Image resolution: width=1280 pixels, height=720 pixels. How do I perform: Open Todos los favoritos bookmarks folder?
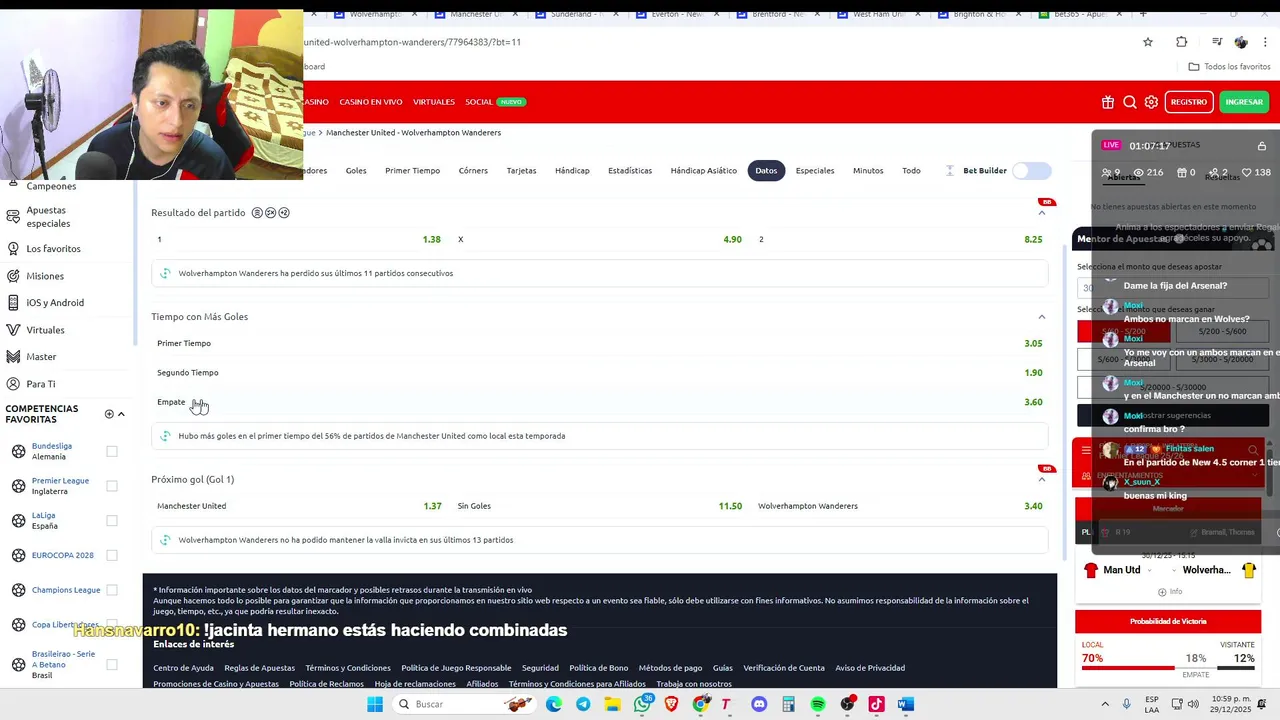click(1230, 67)
